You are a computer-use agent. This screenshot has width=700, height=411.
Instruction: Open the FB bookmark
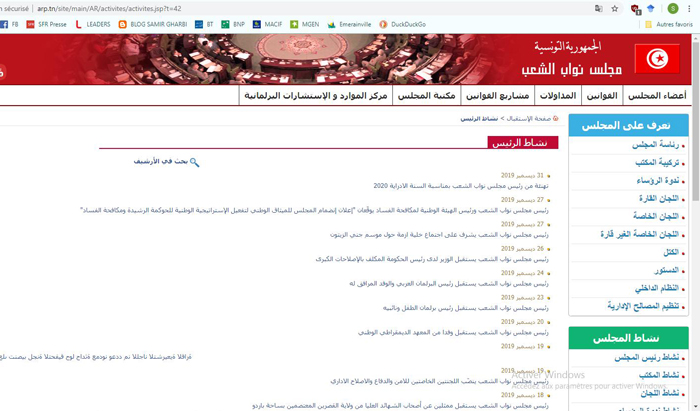pyautogui.click(x=9, y=25)
